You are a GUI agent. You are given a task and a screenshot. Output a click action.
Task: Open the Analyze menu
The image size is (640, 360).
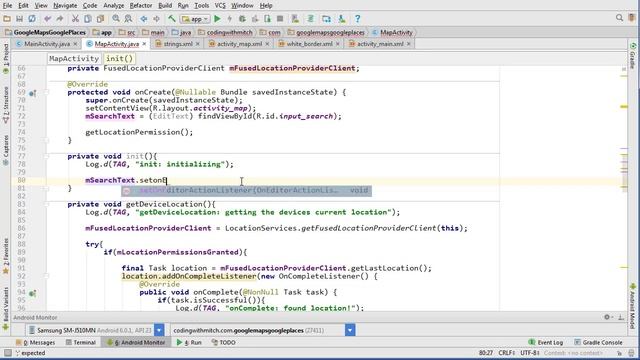pyautogui.click(x=113, y=6)
